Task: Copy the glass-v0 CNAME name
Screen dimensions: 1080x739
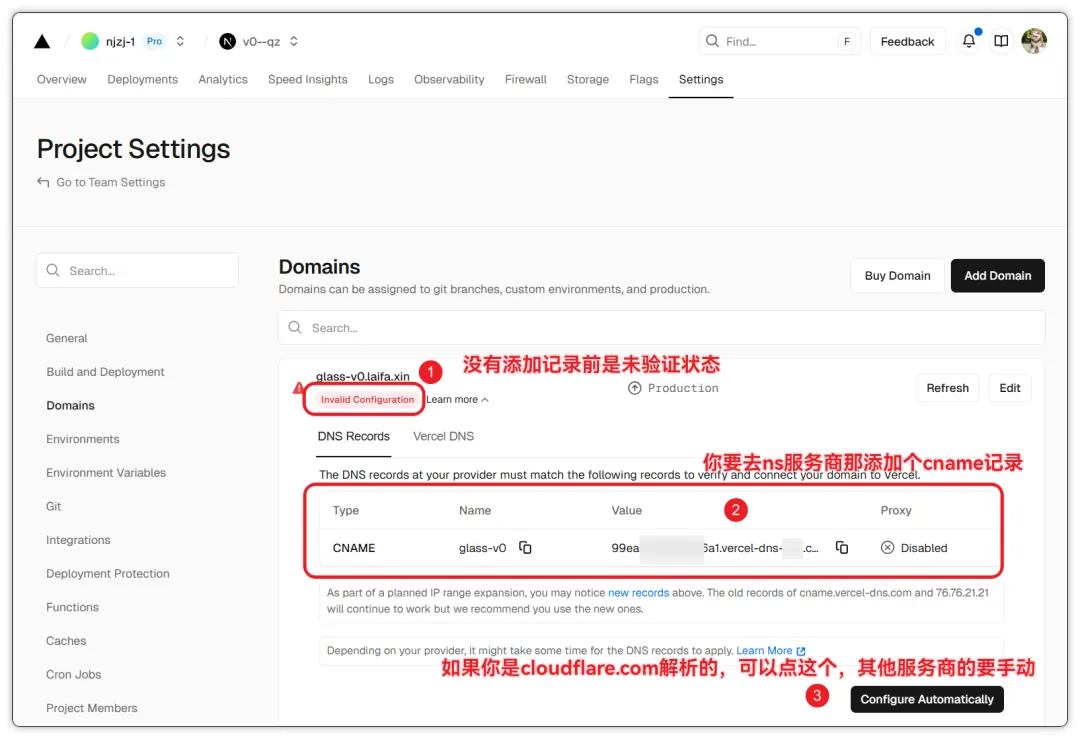Action: (525, 548)
